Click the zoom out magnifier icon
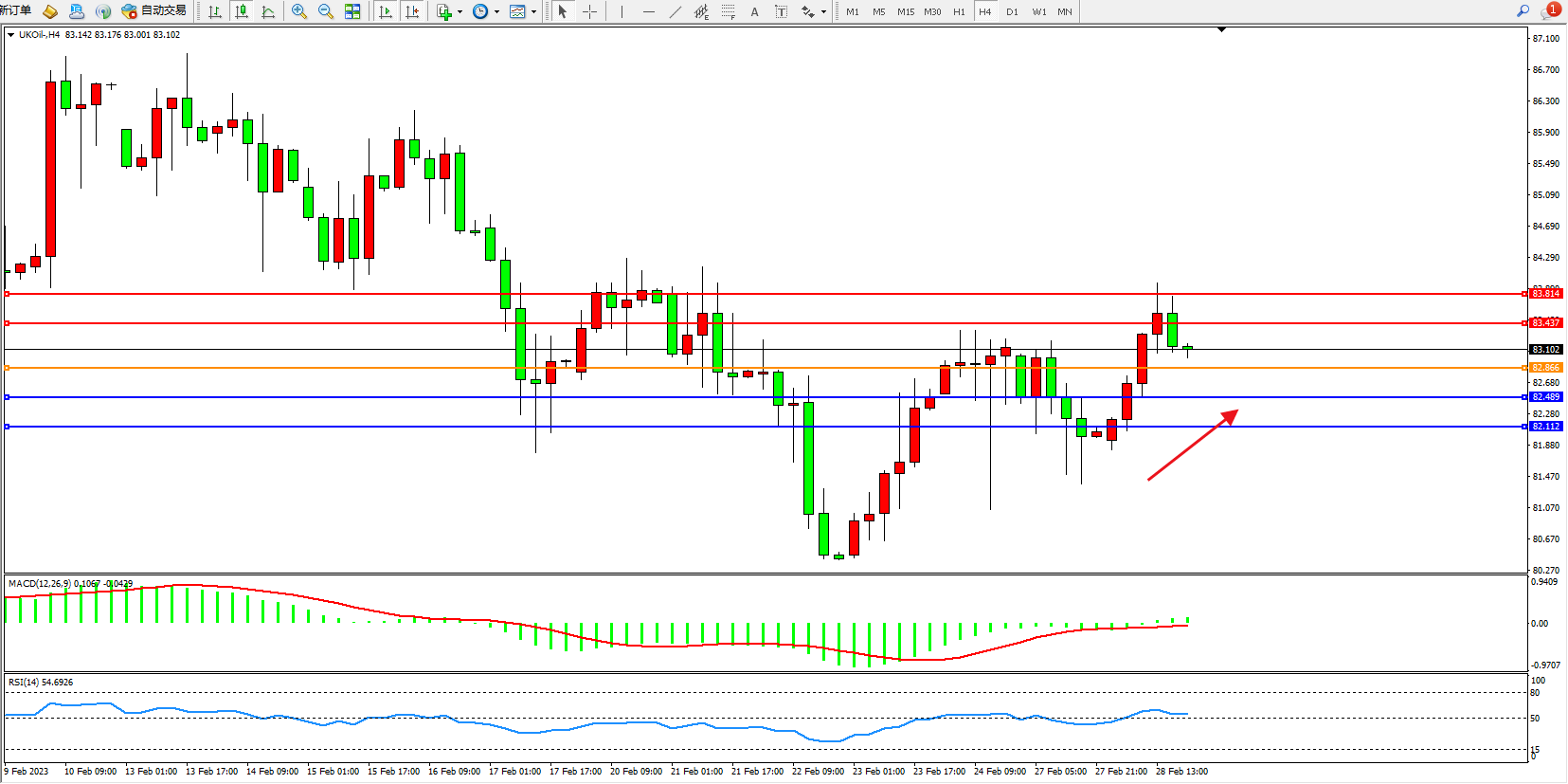The image size is (1568, 784). (326, 11)
